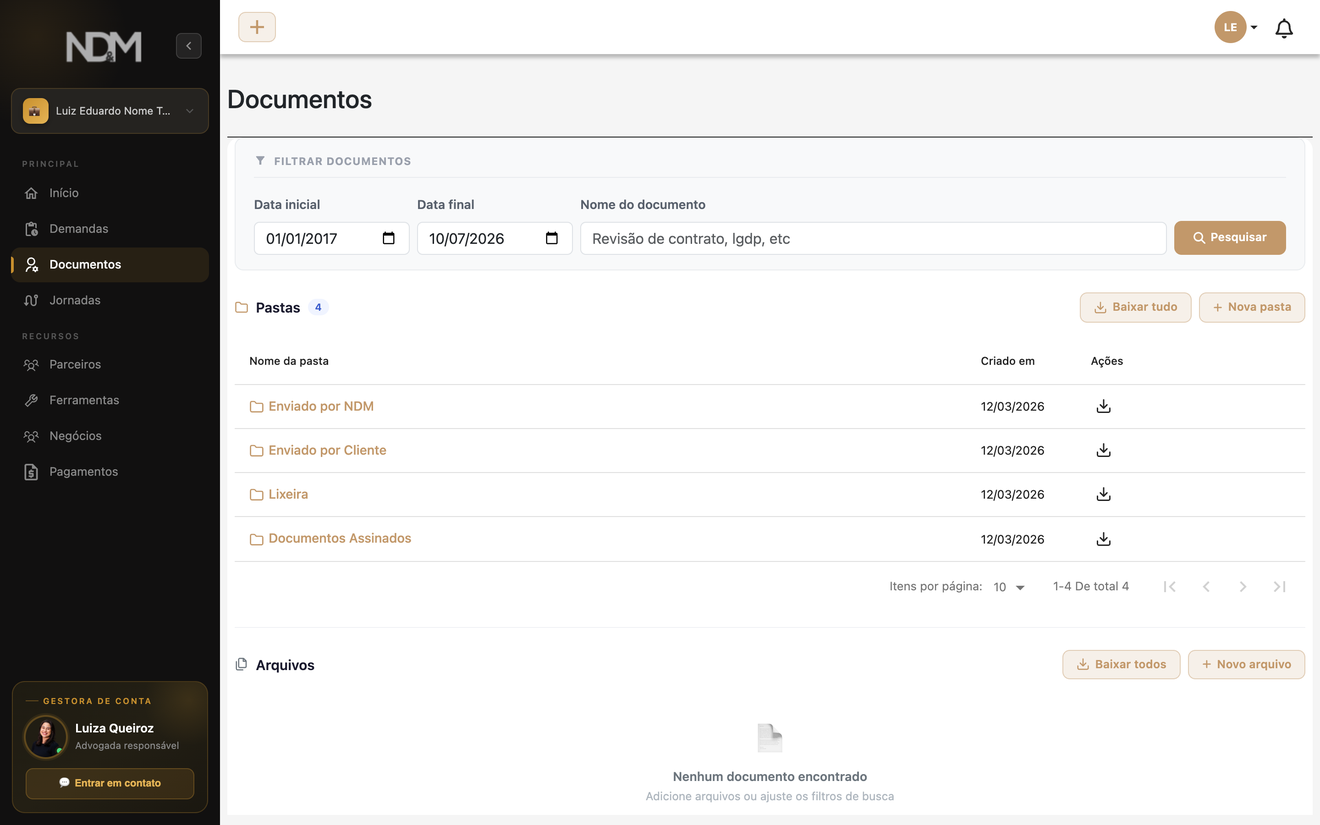
Task: Click the plus button in the top bar
Action: (257, 27)
